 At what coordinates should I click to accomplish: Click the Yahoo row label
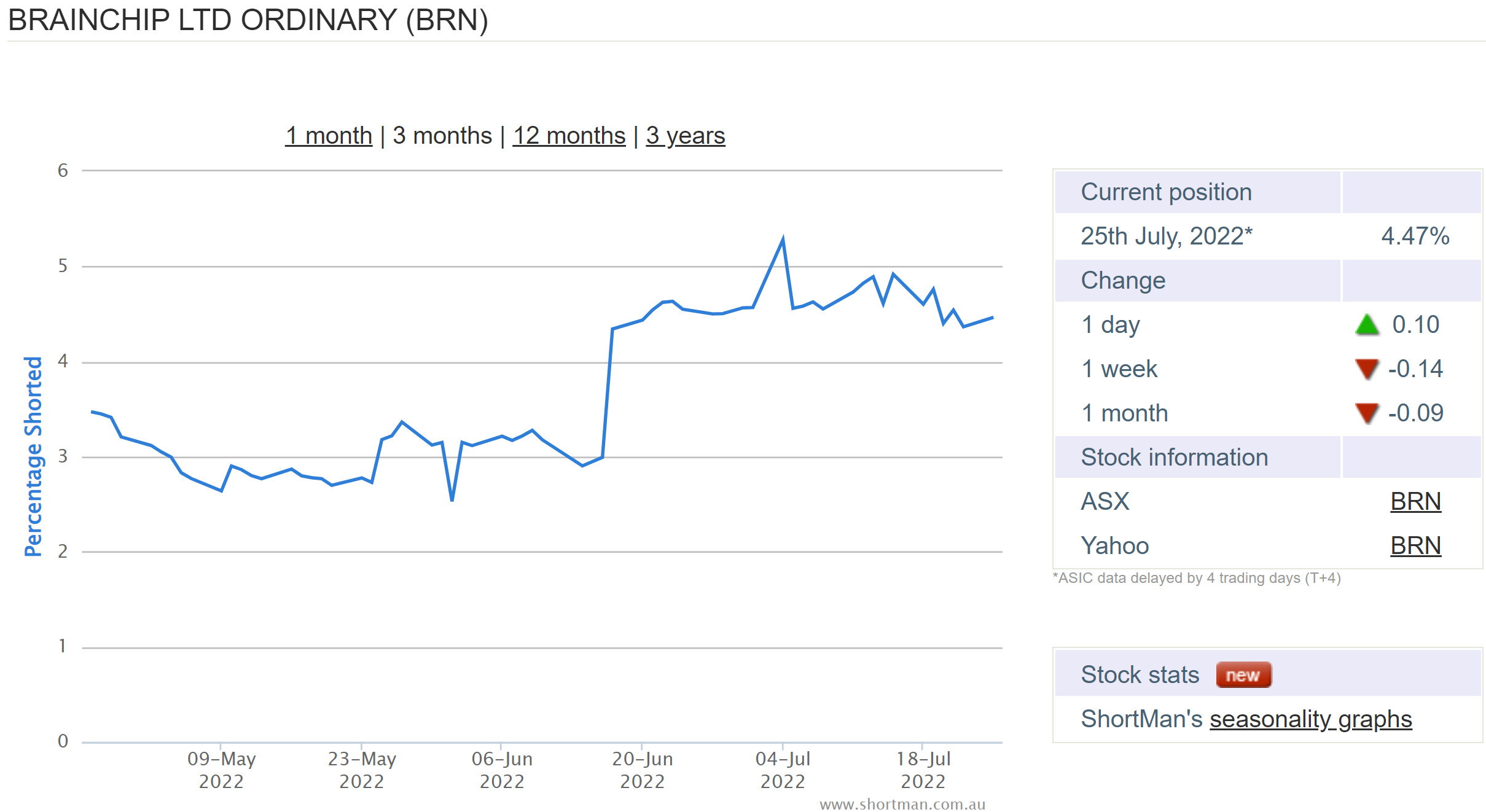coord(1115,546)
